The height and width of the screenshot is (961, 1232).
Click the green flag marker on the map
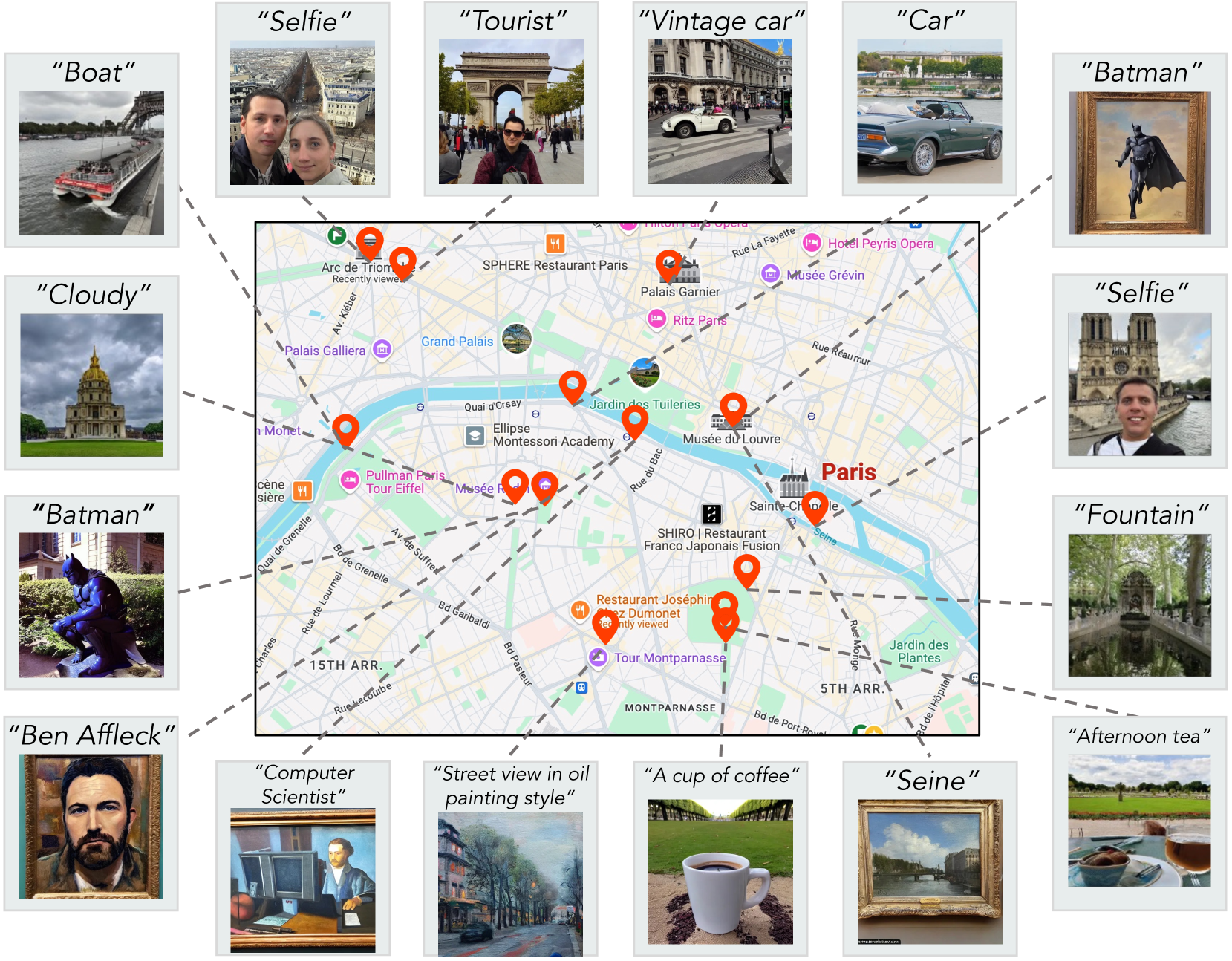[337, 236]
